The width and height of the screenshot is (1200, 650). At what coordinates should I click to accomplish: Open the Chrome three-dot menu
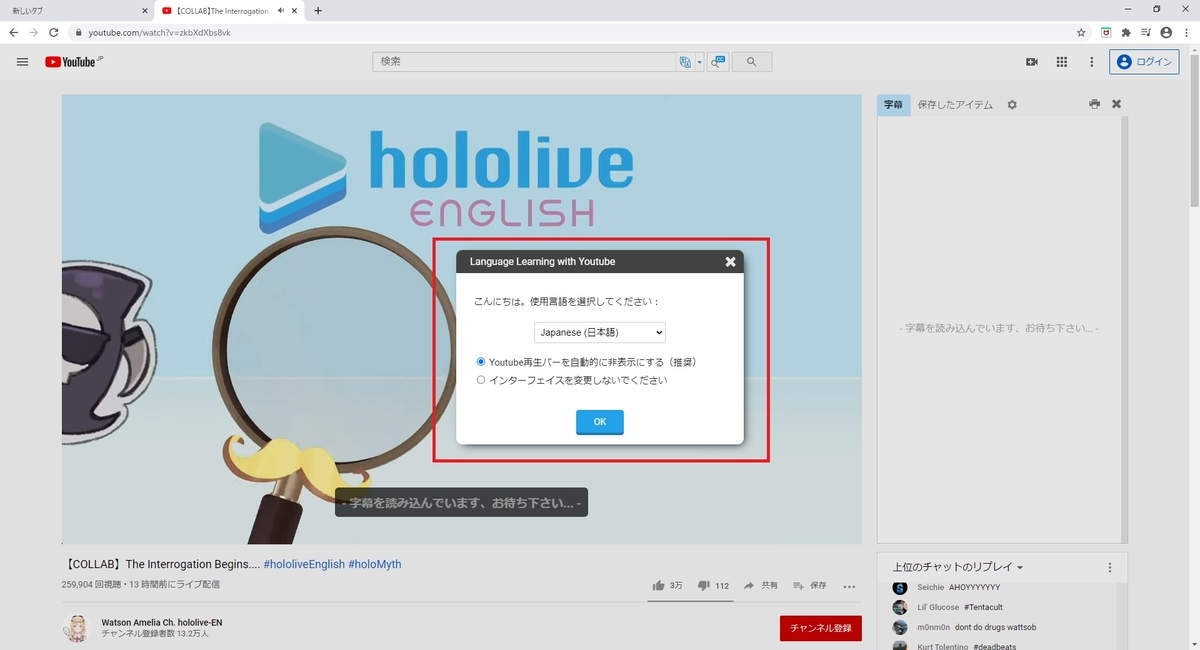1186,32
